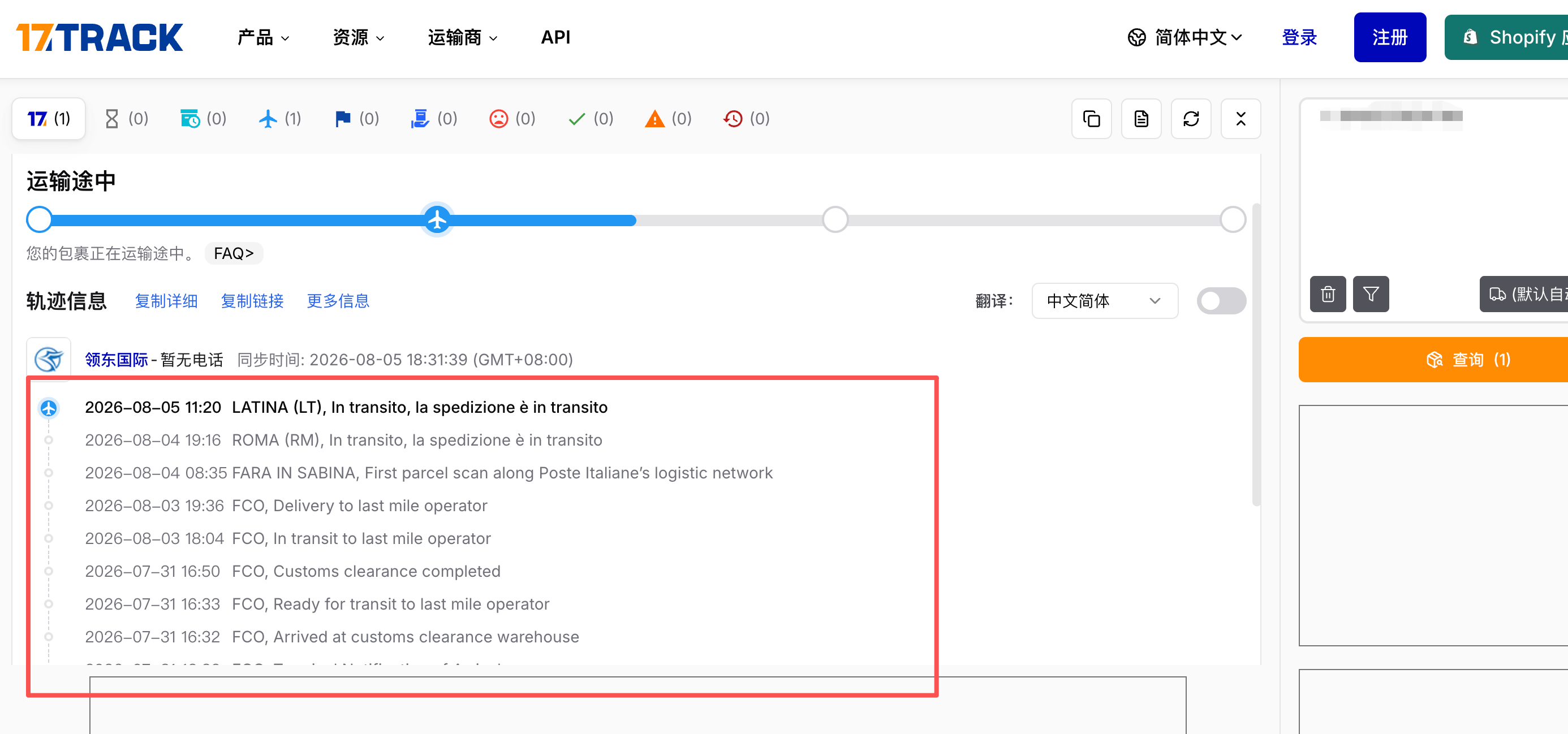Viewport: 1568px width, 734px height.
Task: Filter by green checkmark delivered status
Action: coord(591,119)
